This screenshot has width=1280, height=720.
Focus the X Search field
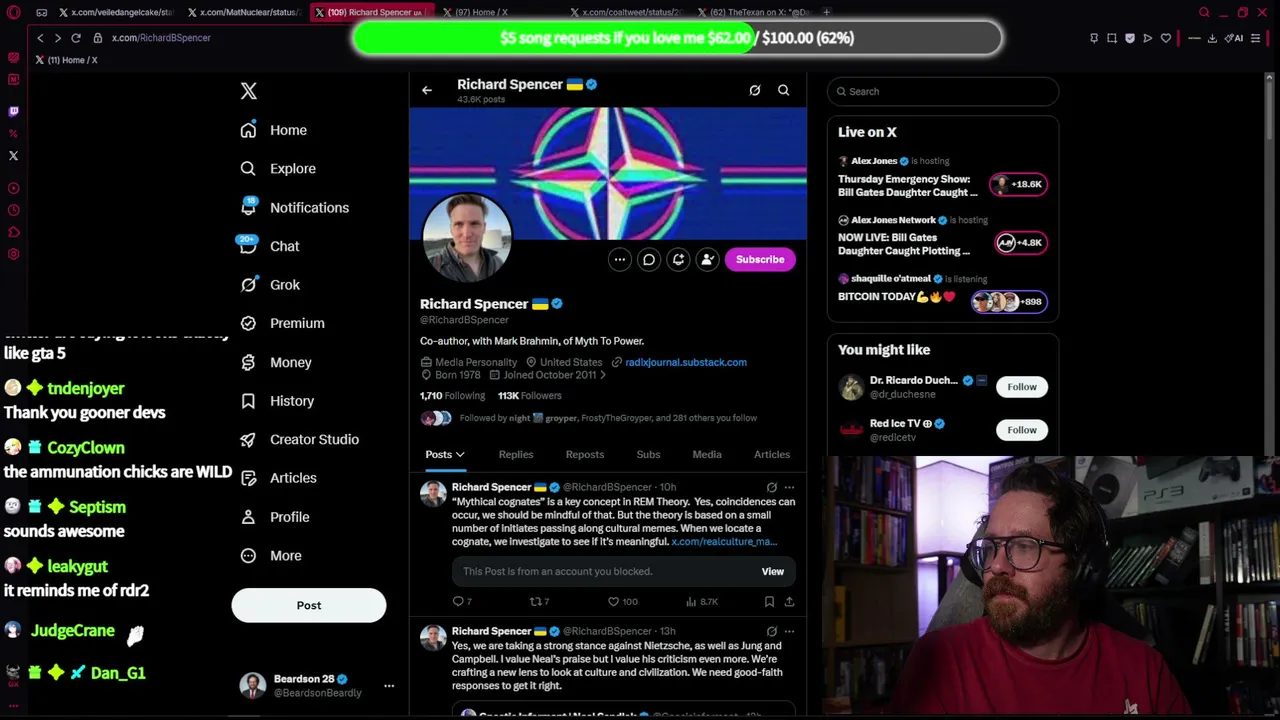[943, 91]
